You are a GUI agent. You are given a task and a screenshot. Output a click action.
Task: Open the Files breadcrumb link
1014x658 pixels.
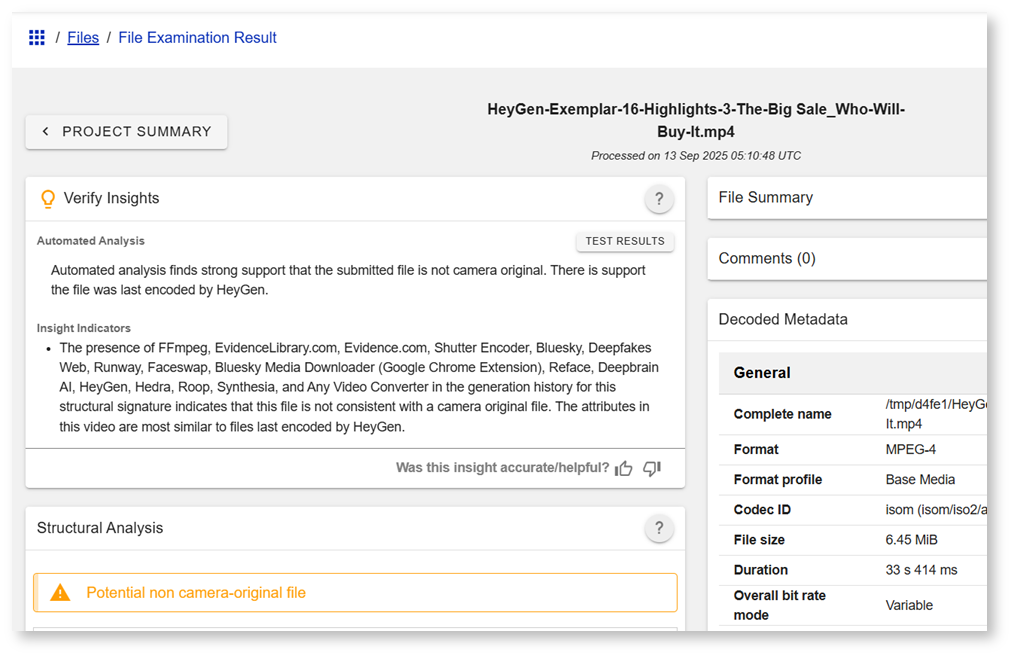pyautogui.click(x=83, y=37)
